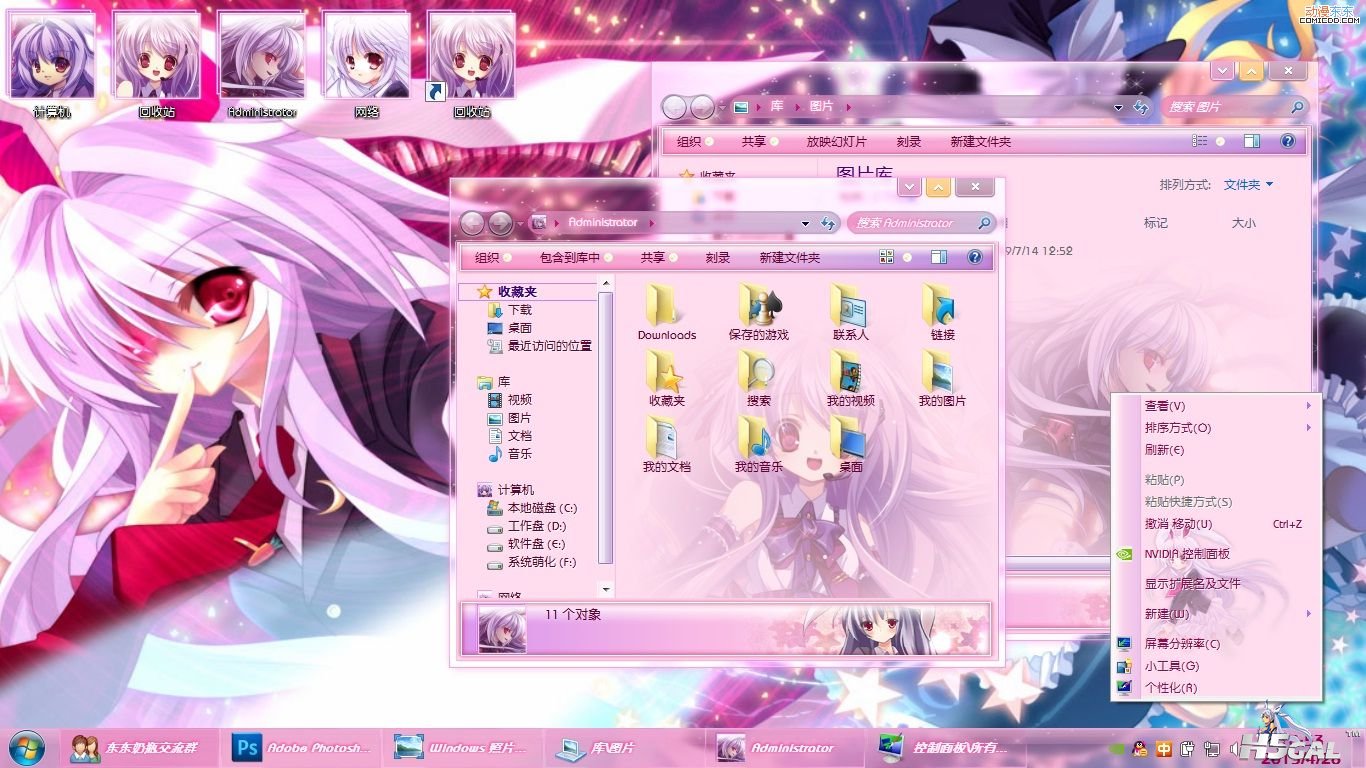Click 刻录 in Administrator window toolbar

(718, 257)
